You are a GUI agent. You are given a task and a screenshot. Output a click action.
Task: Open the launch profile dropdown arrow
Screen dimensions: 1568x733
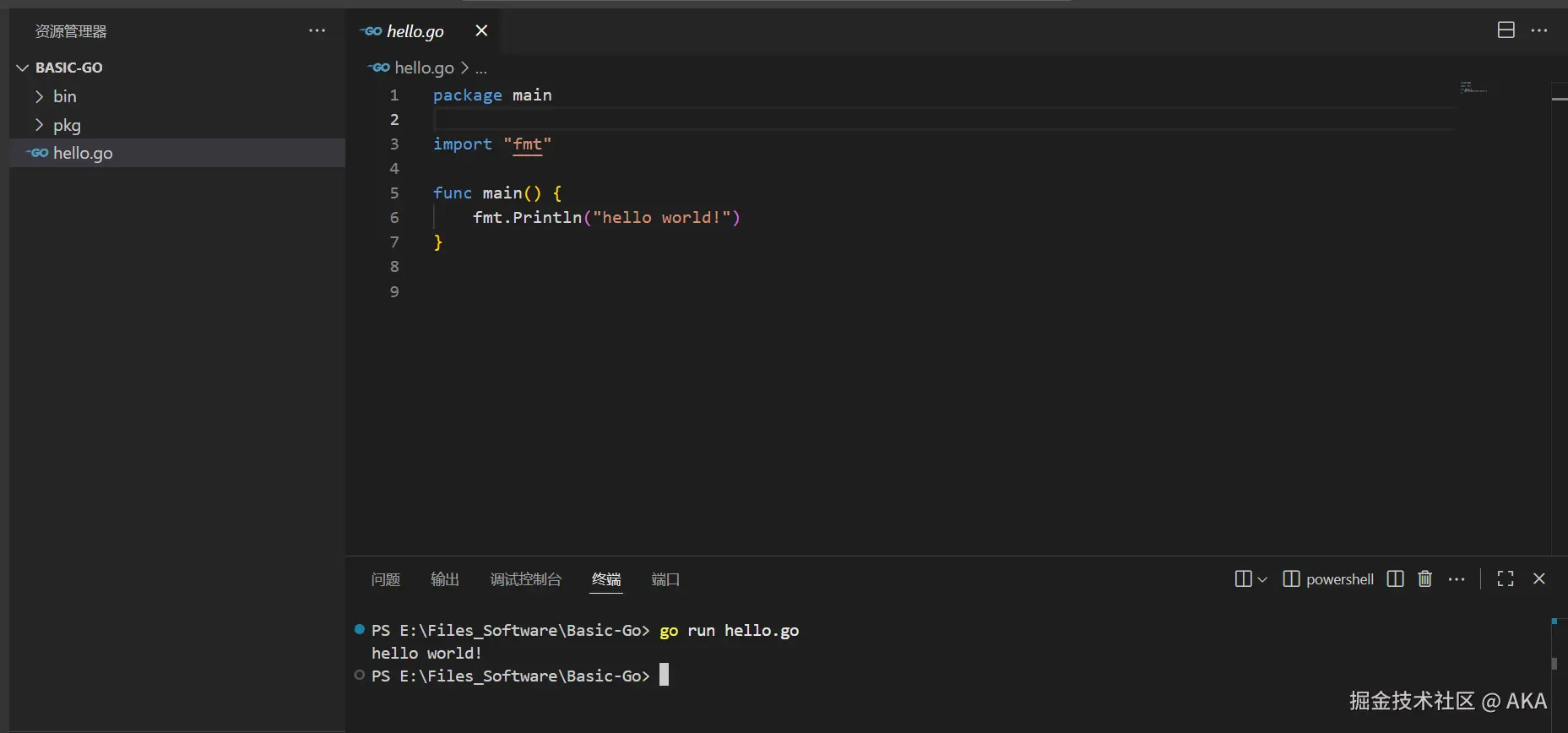coord(1262,579)
